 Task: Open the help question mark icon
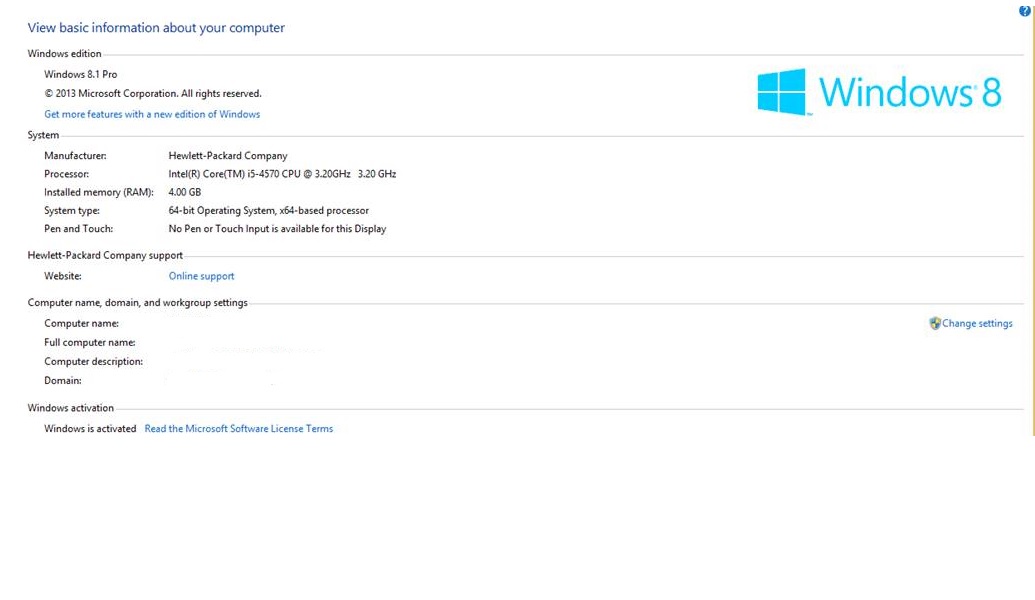(x=1024, y=11)
